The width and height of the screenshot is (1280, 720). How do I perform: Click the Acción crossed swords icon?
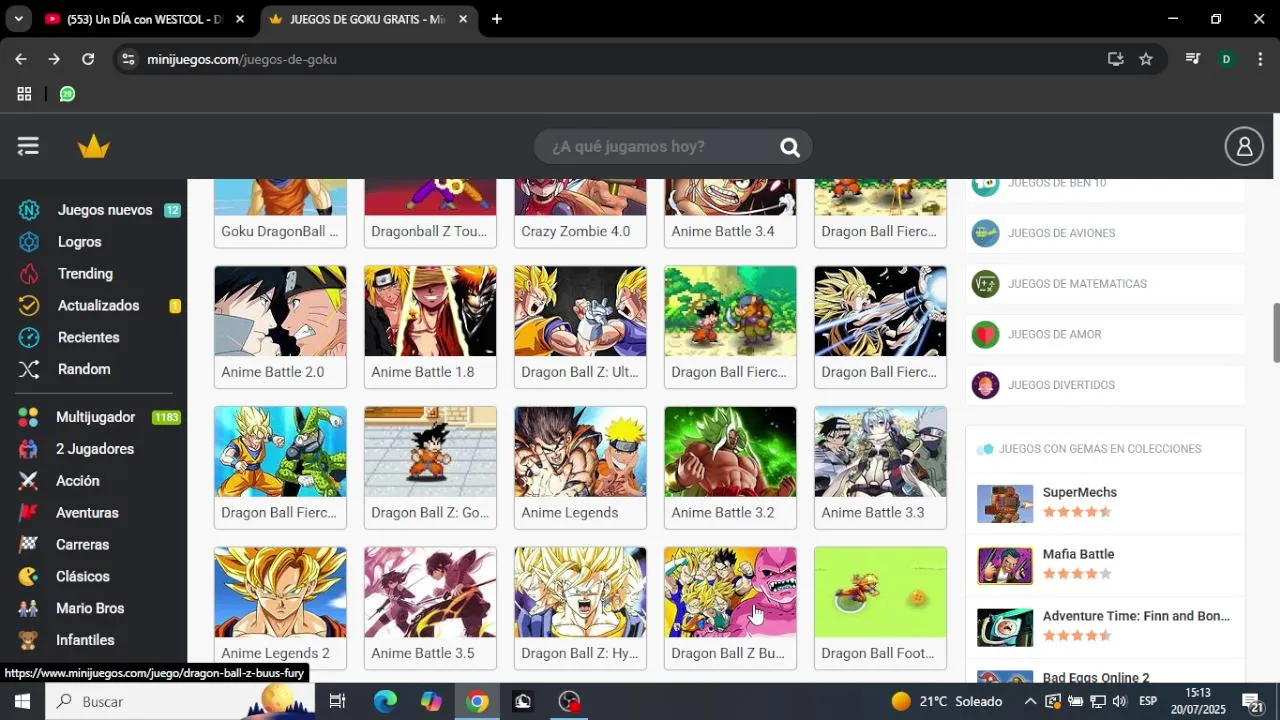pos(28,481)
